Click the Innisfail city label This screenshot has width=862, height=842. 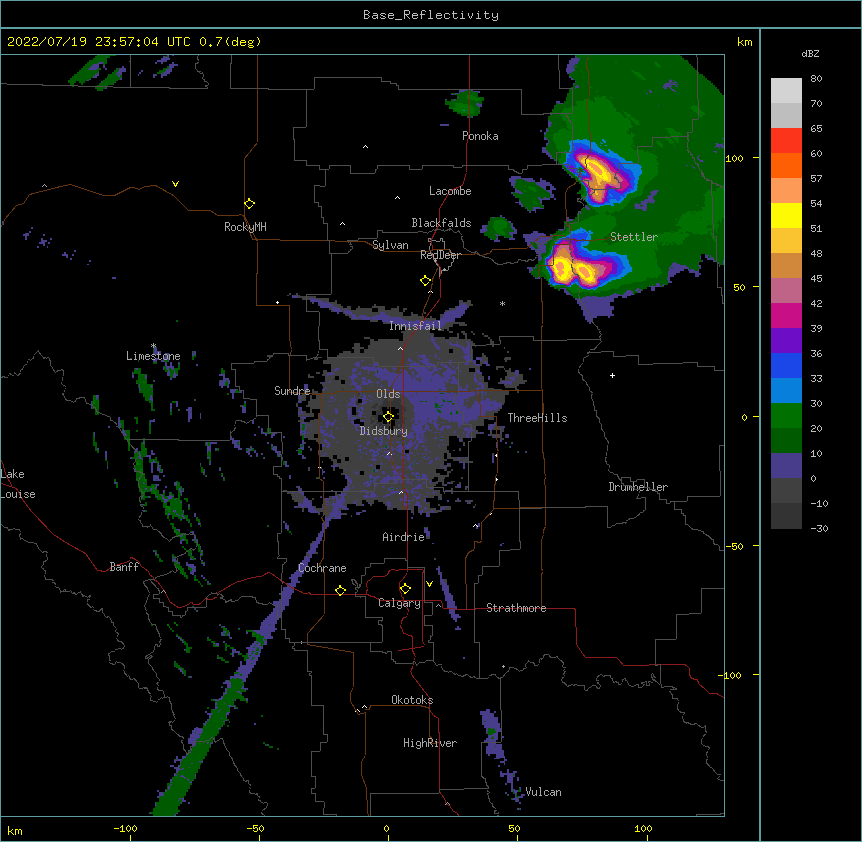coord(415,326)
